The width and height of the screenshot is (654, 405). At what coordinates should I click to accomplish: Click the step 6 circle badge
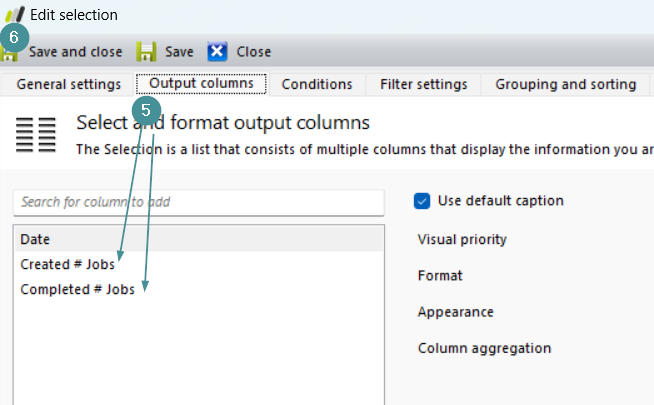[14, 36]
